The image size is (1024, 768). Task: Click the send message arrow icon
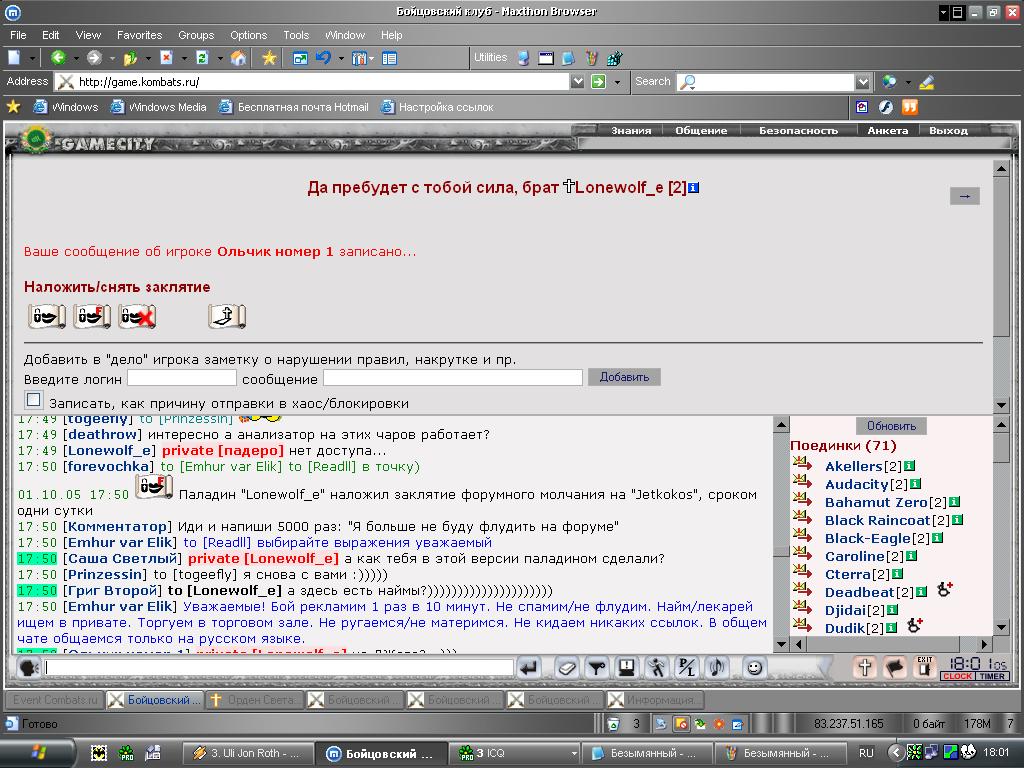pyautogui.click(x=529, y=667)
